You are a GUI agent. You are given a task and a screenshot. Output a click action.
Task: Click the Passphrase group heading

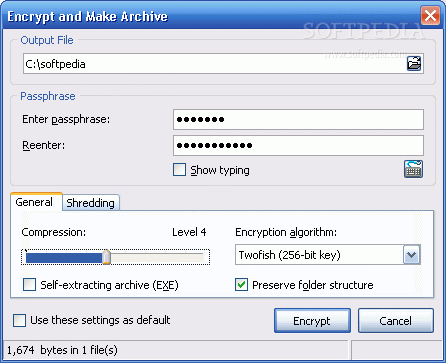click(48, 96)
